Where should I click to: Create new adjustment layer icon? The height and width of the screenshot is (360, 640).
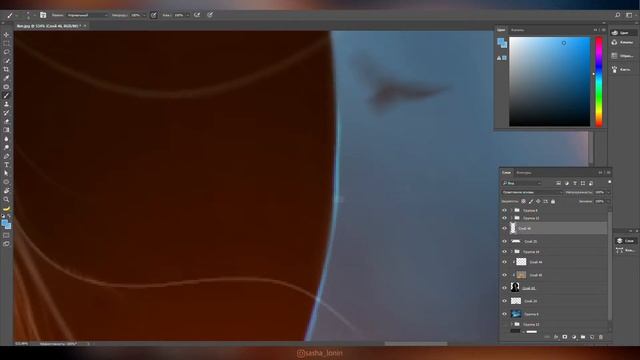[x=574, y=337]
